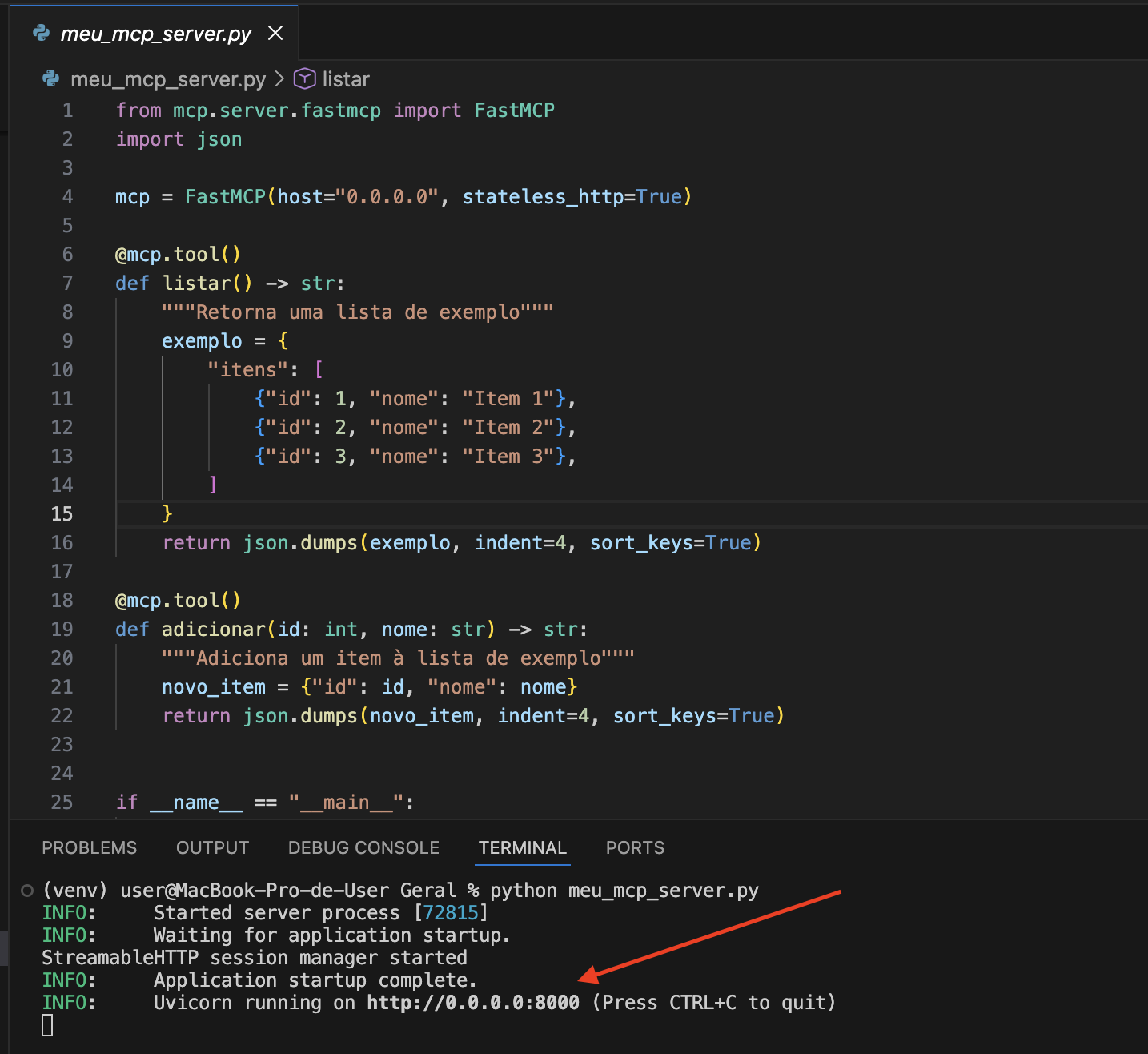
Task: Click the terminal prompt circle indicator
Action: pyautogui.click(x=27, y=891)
